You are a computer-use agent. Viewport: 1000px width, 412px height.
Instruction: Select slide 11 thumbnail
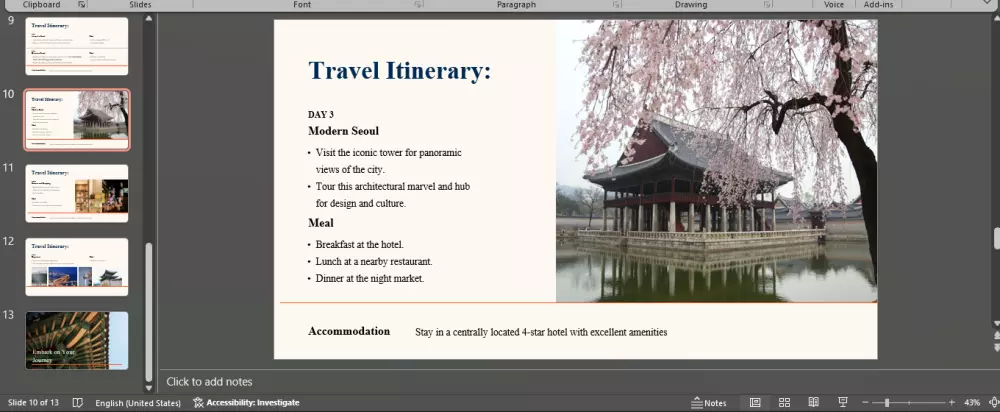pos(77,193)
